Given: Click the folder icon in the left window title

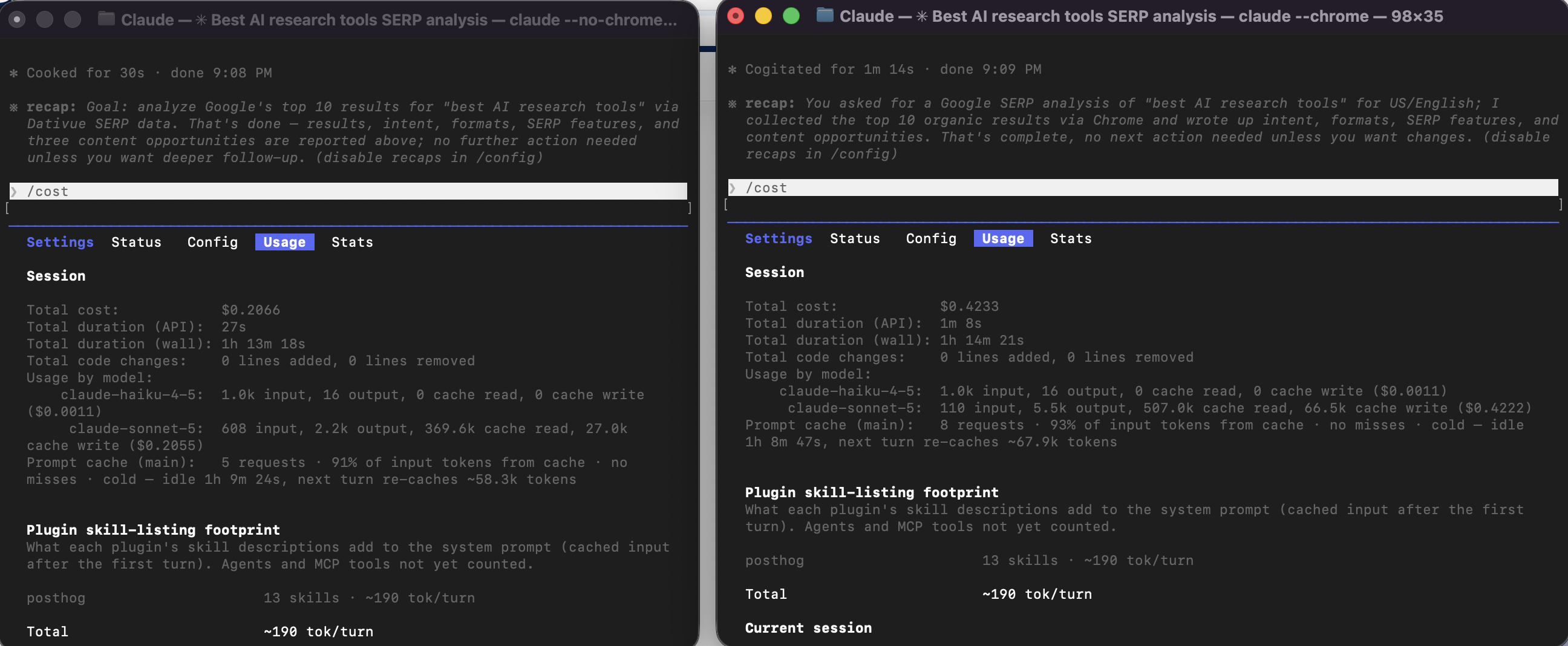Looking at the screenshot, I should coord(106,19).
